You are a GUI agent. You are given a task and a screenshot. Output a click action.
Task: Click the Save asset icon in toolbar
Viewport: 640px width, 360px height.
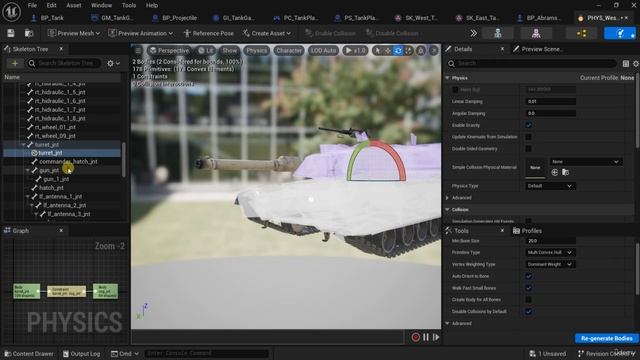pos(11,33)
